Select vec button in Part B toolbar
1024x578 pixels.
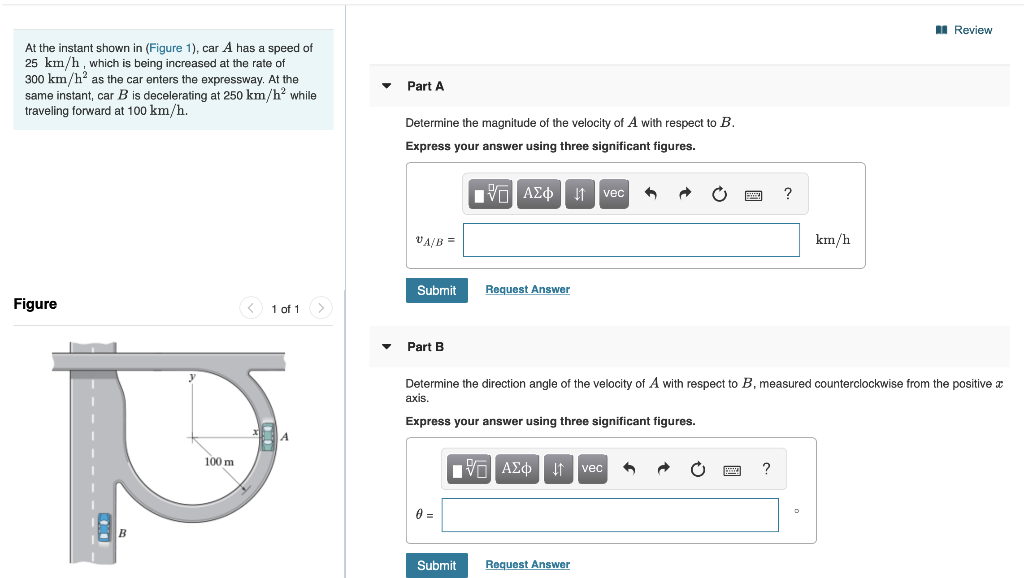(x=592, y=469)
